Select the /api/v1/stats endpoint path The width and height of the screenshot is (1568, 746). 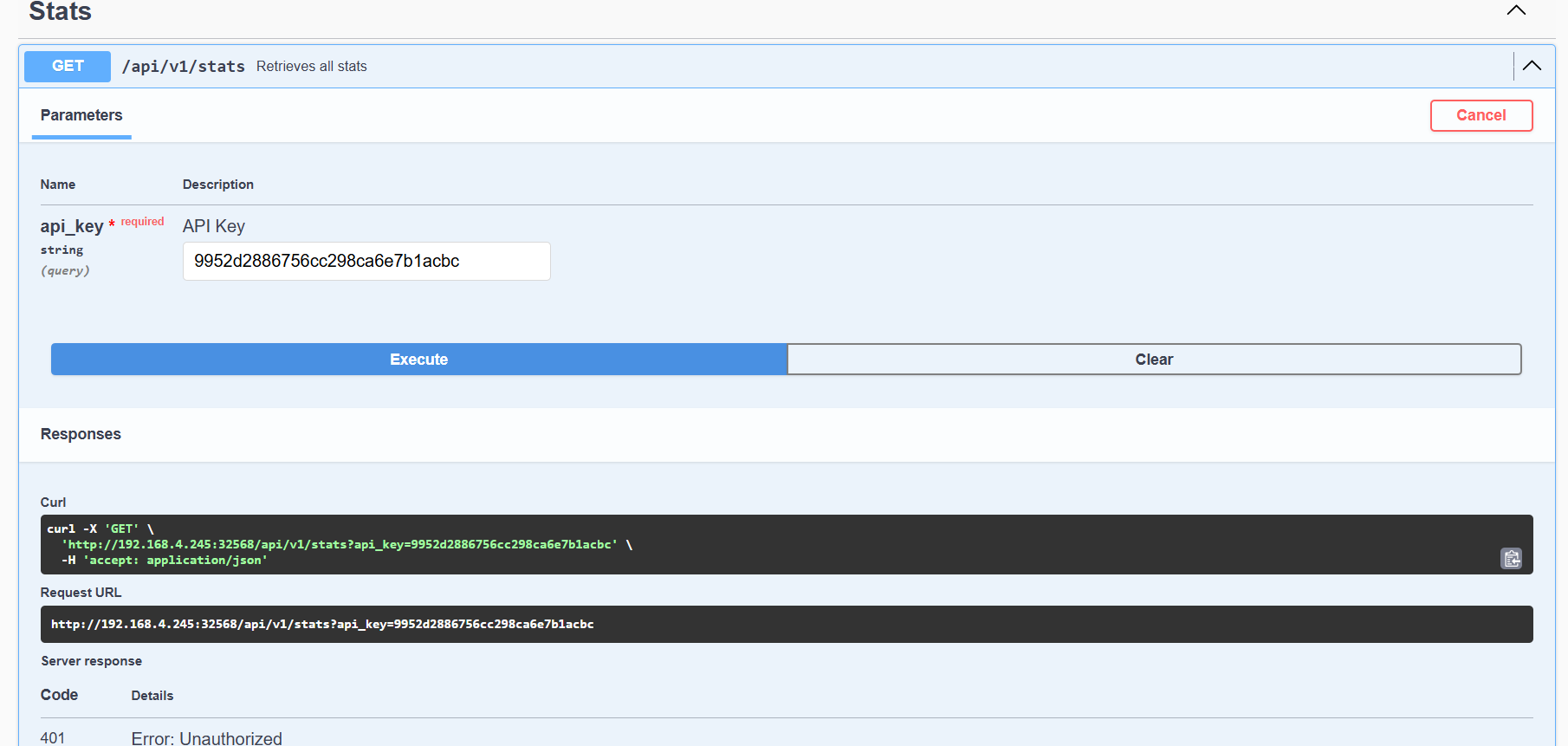pos(184,67)
